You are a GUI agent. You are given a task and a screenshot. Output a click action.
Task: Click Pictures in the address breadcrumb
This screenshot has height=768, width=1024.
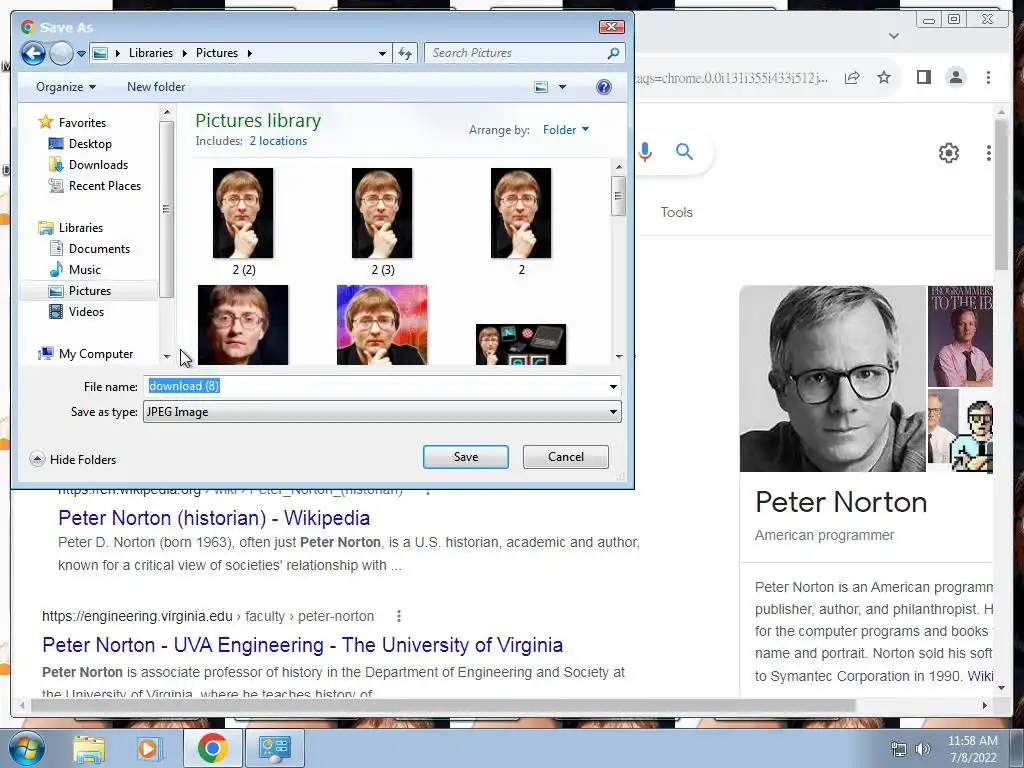217,53
